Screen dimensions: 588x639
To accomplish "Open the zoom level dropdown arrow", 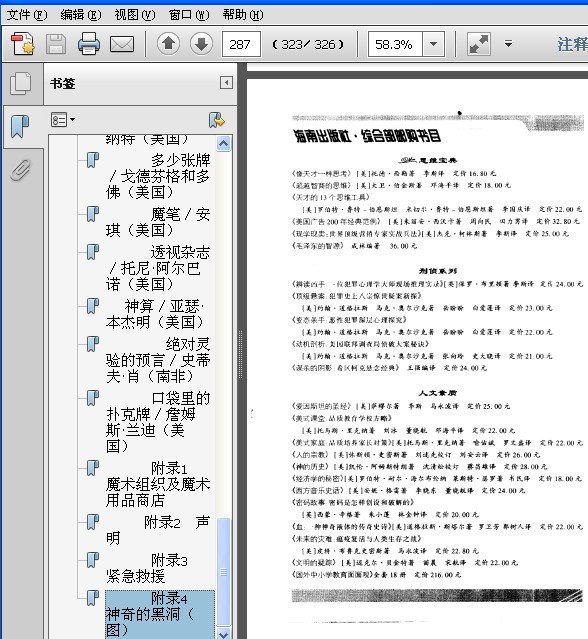I will (x=433, y=44).
